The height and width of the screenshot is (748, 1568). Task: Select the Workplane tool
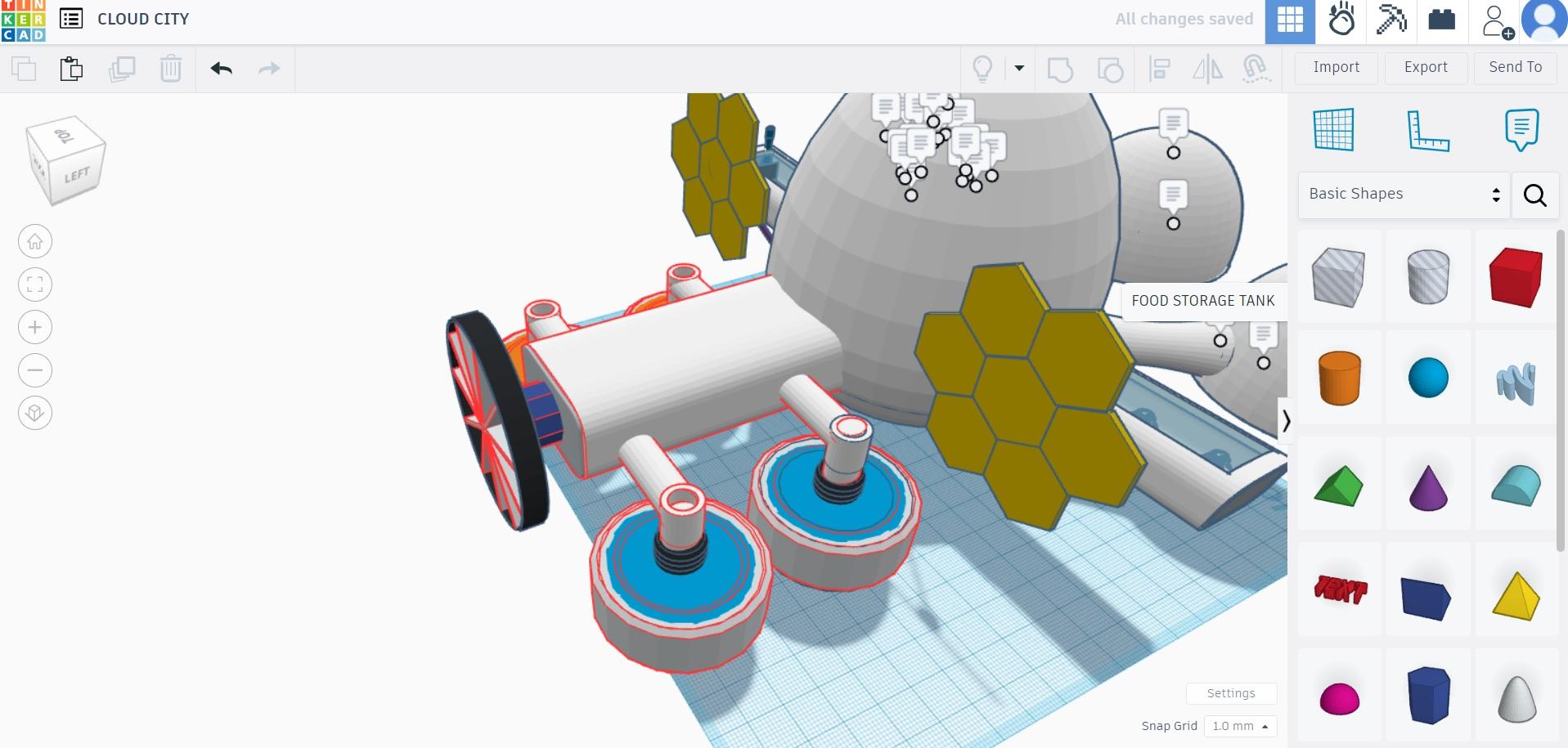point(1333,129)
